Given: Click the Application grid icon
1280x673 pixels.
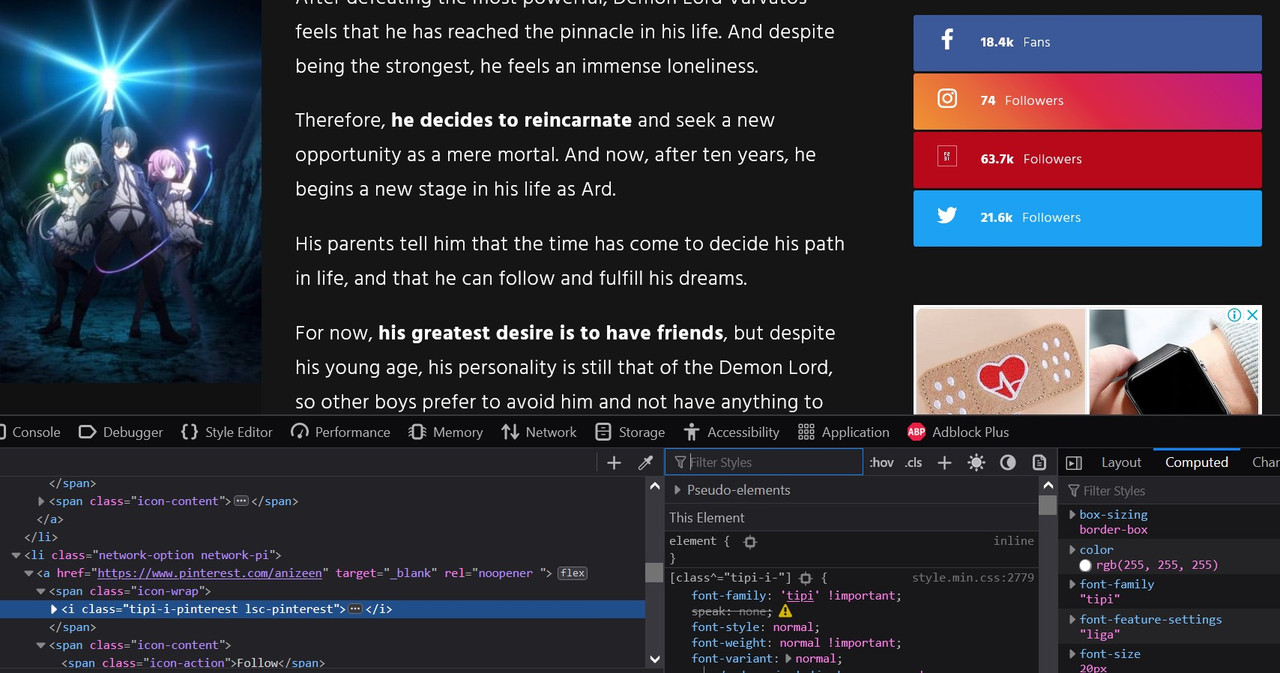Looking at the screenshot, I should point(806,432).
